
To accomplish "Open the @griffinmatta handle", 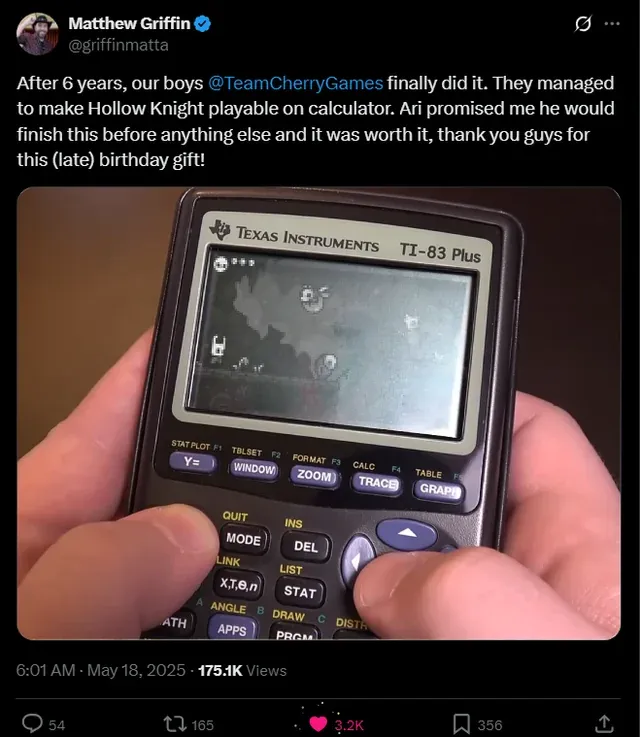I will tap(118, 45).
